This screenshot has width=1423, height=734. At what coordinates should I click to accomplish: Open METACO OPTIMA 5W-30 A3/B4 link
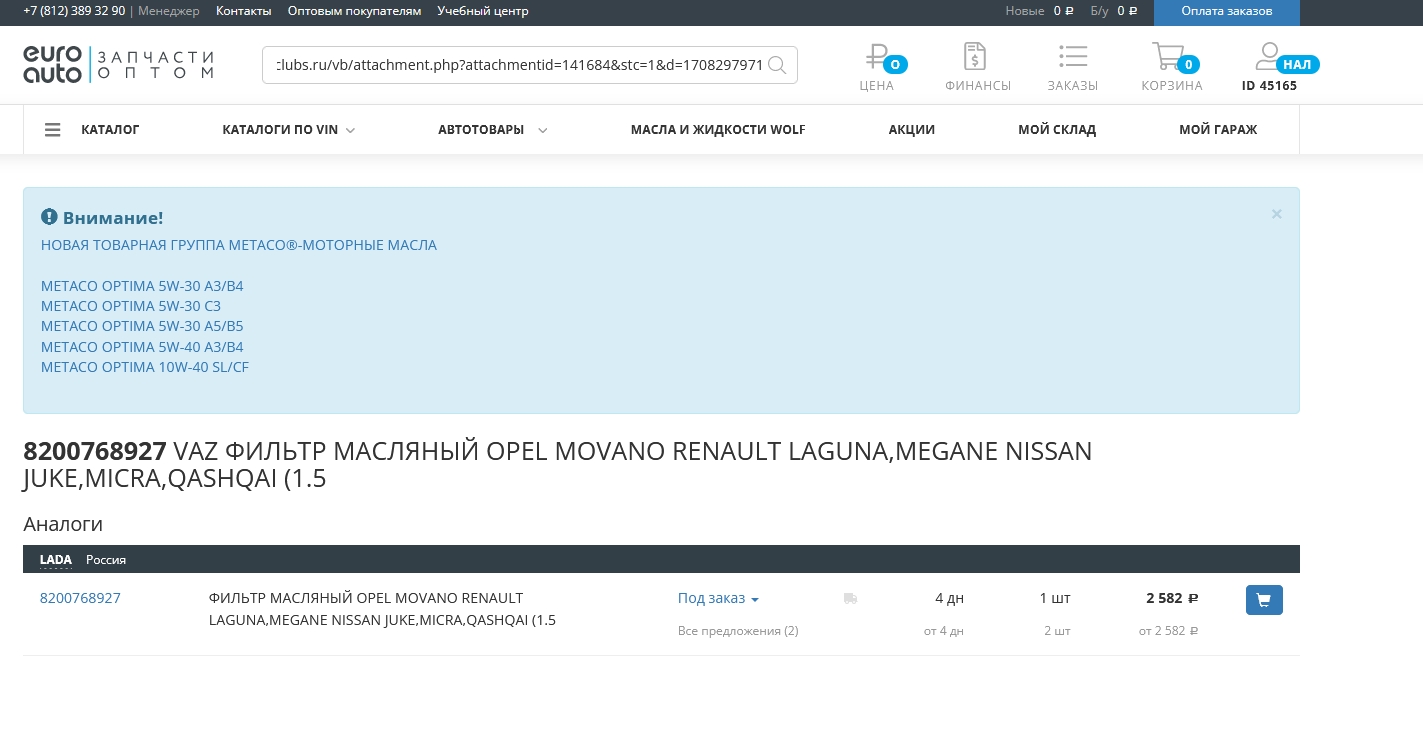(142, 286)
